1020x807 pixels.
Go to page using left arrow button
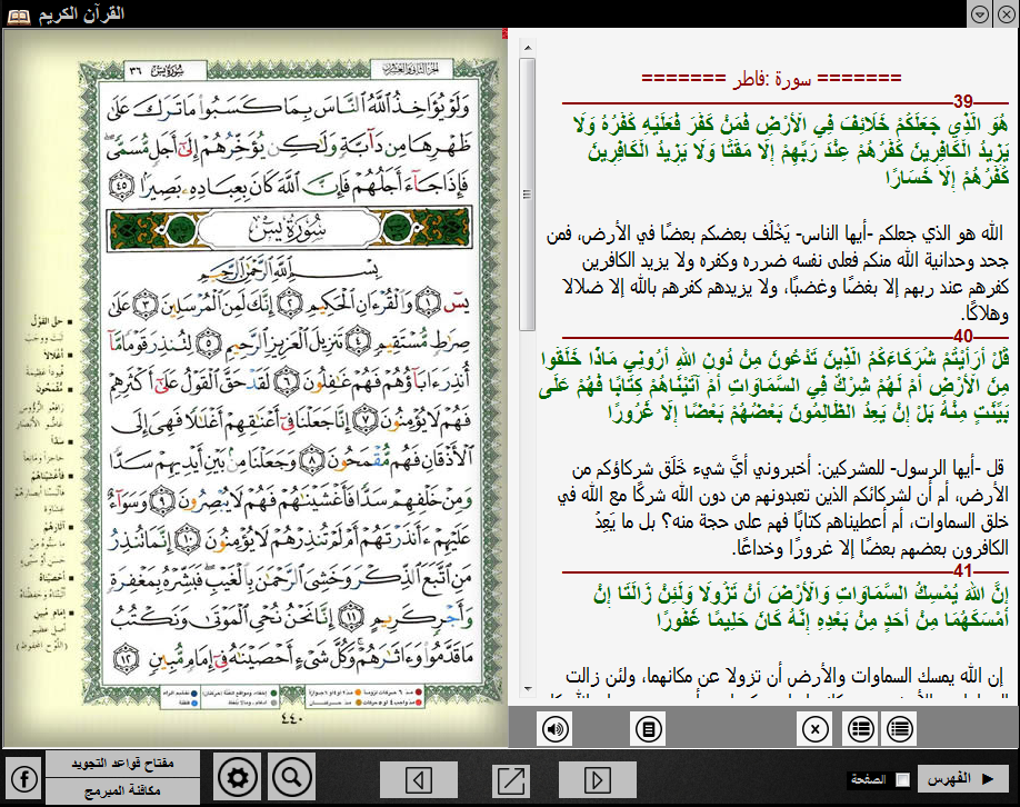click(x=421, y=778)
